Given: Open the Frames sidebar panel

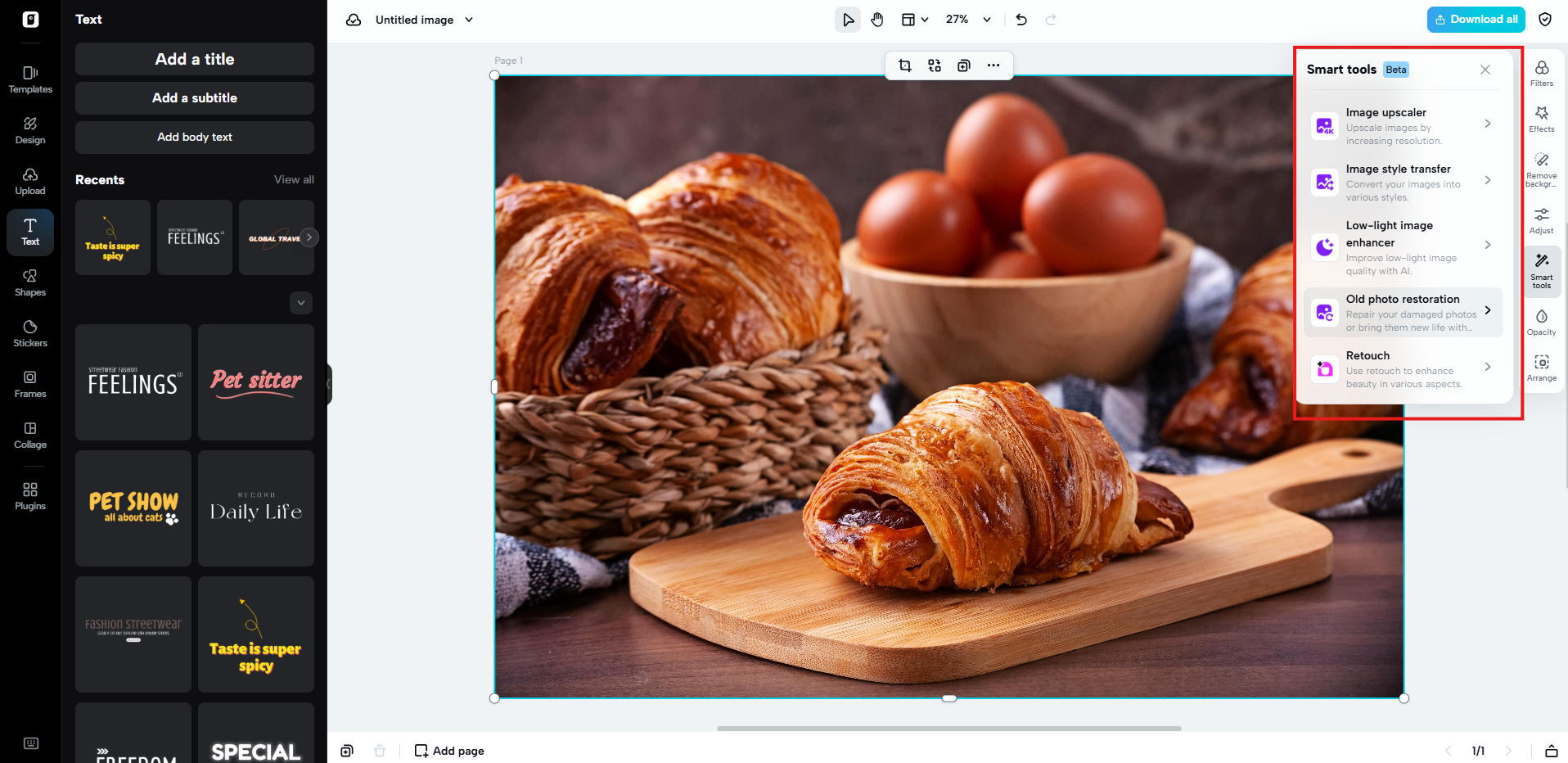Looking at the screenshot, I should click(30, 384).
